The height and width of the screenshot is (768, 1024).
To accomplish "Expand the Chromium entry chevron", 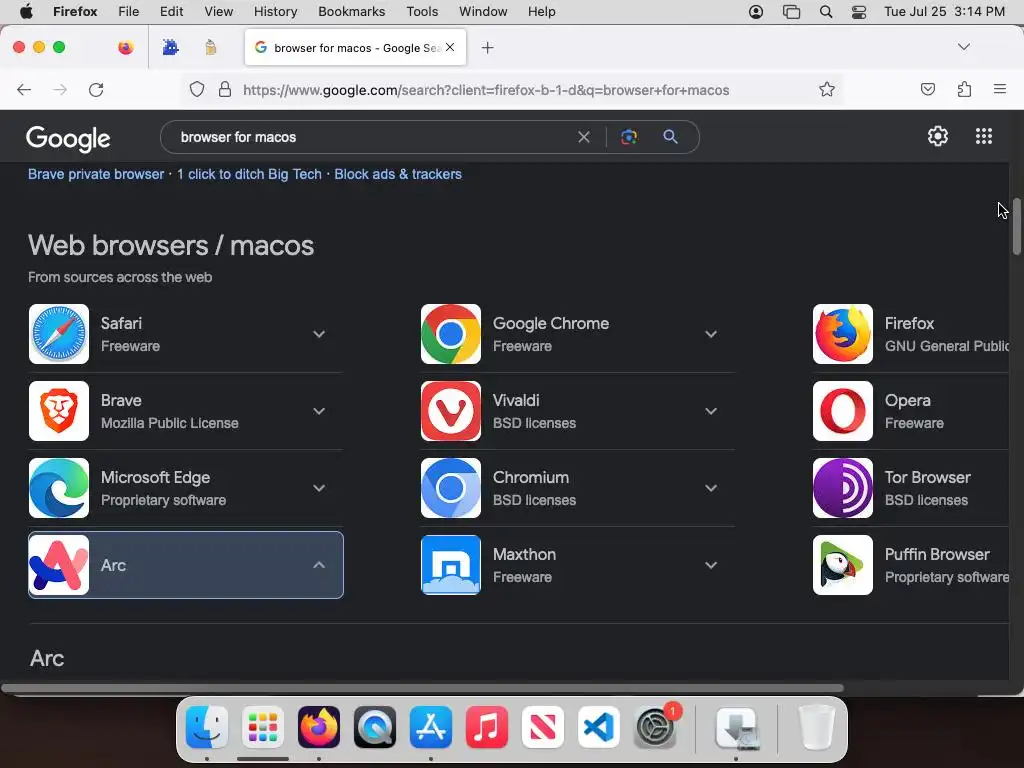I will pos(711,488).
